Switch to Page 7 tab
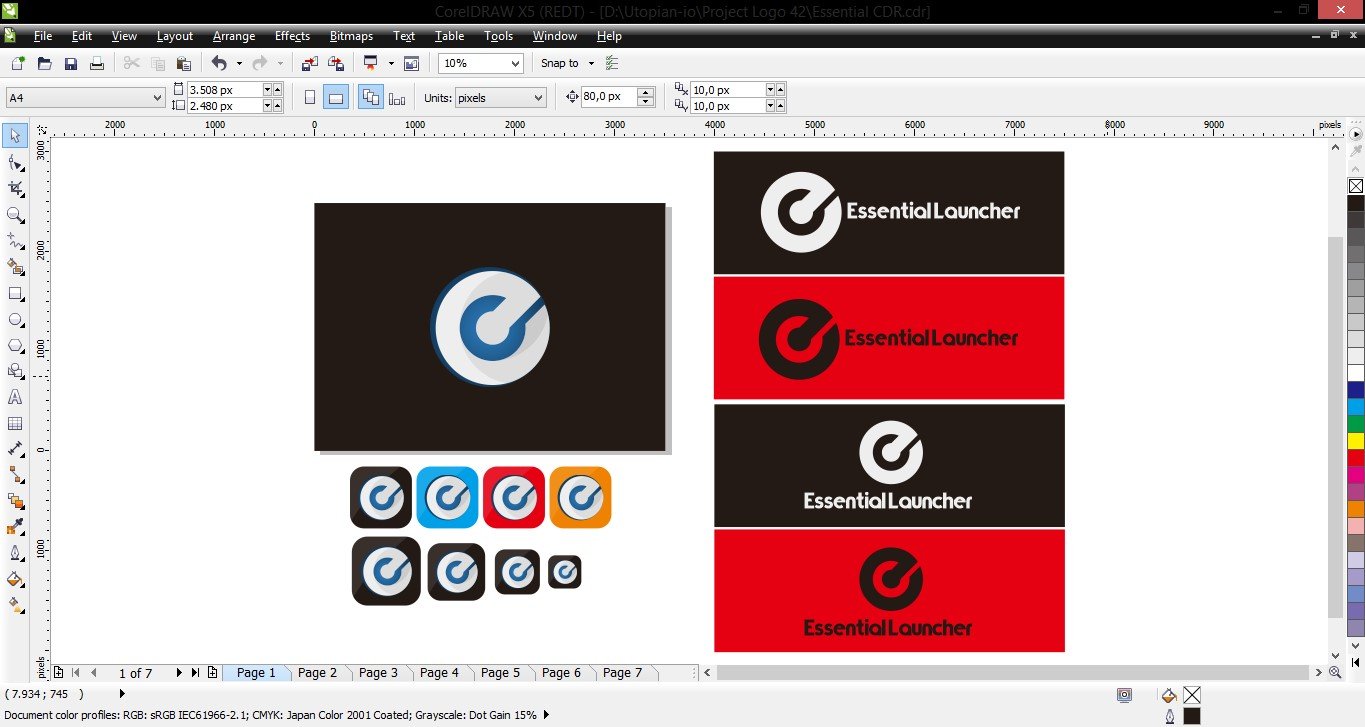 coord(623,673)
